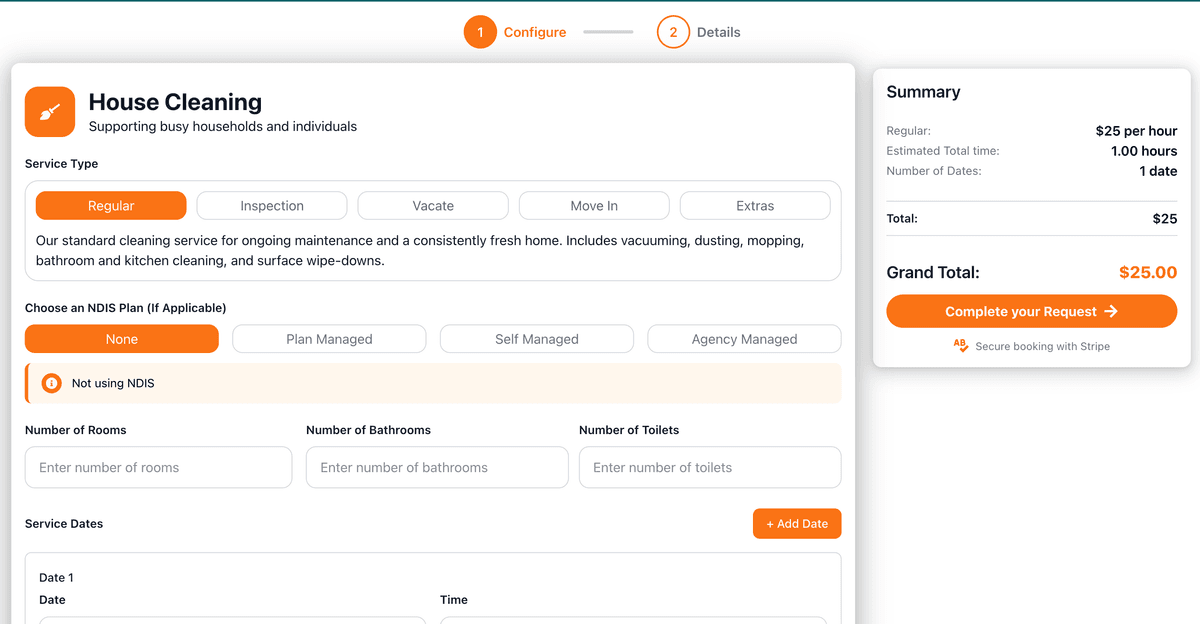This screenshot has height=624, width=1200.
Task: Switch service type to Vacate
Action: tap(433, 206)
